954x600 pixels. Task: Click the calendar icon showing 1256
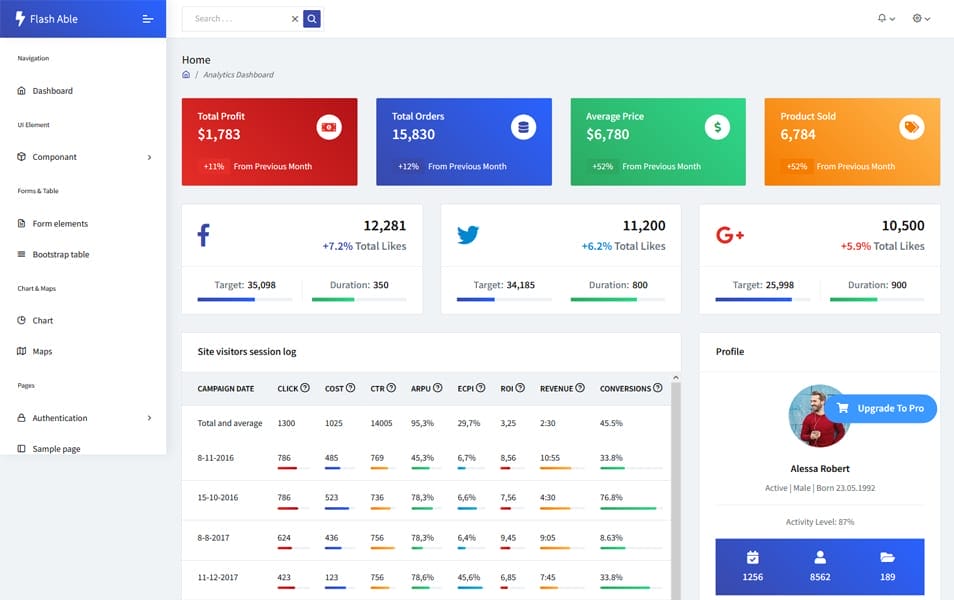[752, 558]
